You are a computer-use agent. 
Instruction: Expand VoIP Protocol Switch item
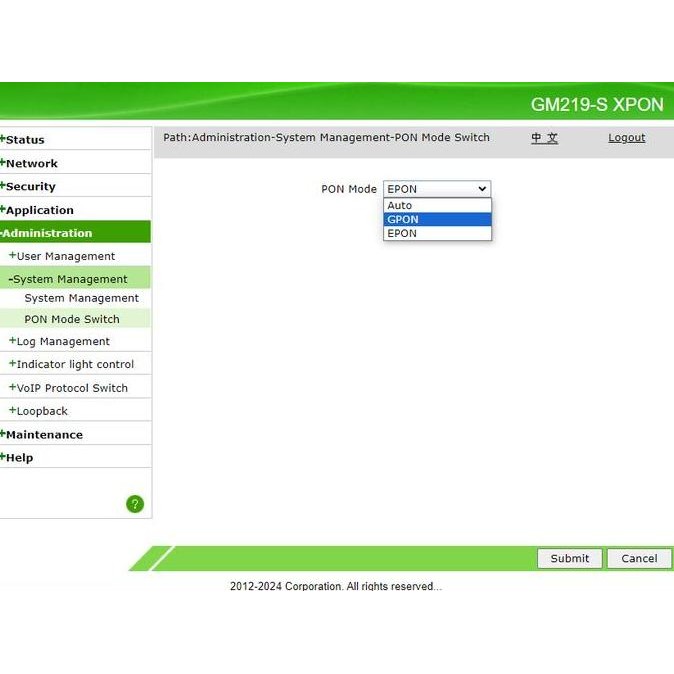click(x=71, y=388)
